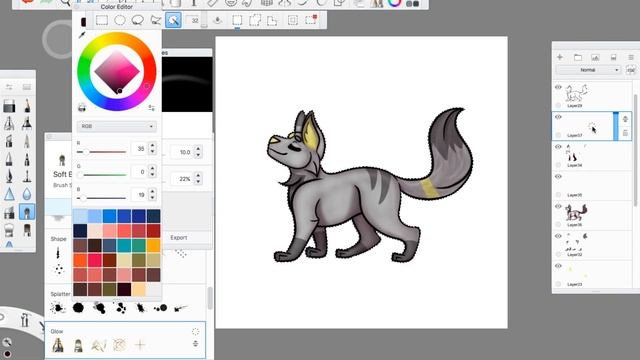Click the layer panel scrollbar
Image resolution: width=640 pixels, height=360 pixels.
(x=635, y=149)
